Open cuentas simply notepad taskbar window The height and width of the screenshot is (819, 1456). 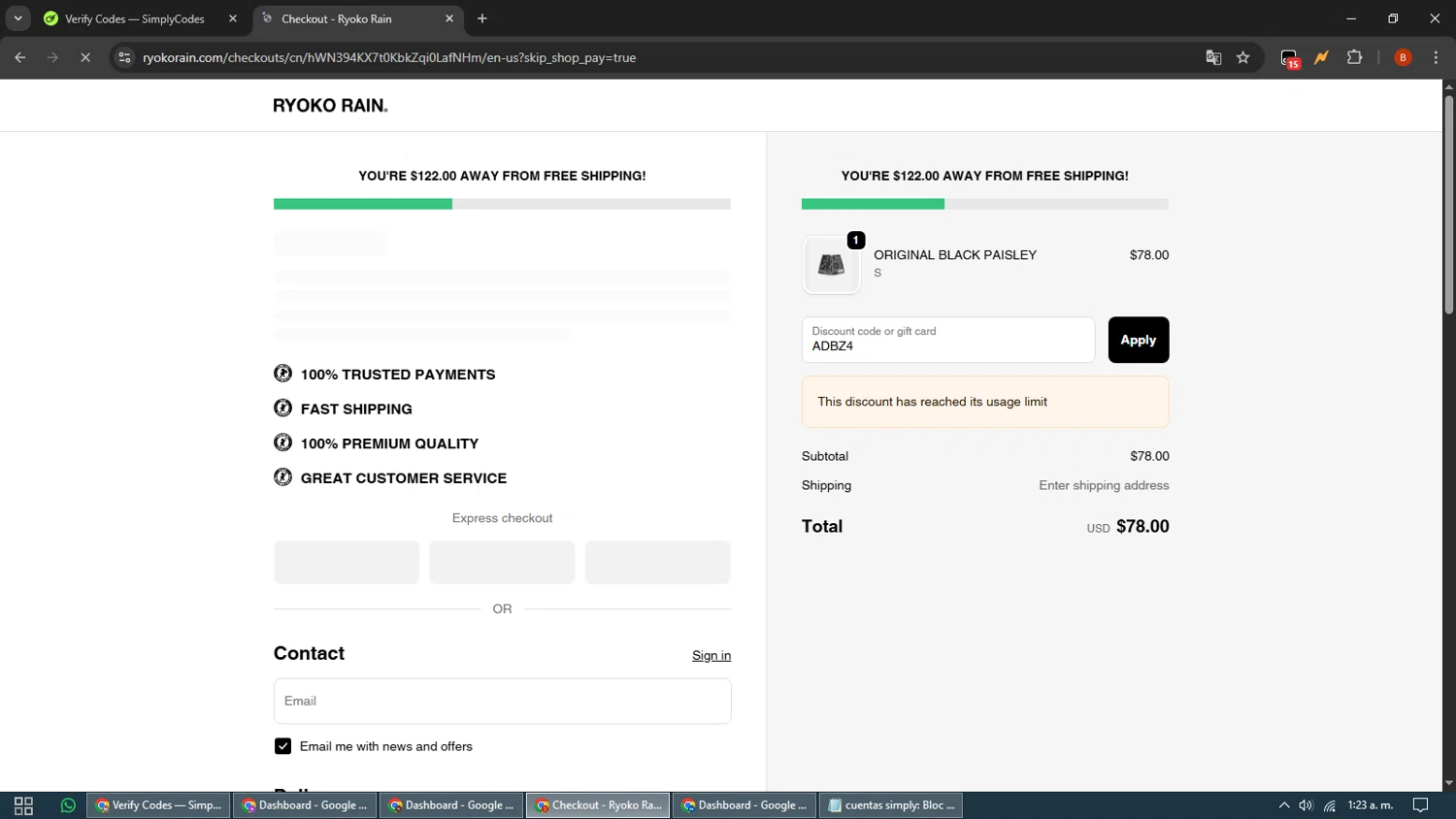[x=891, y=805]
